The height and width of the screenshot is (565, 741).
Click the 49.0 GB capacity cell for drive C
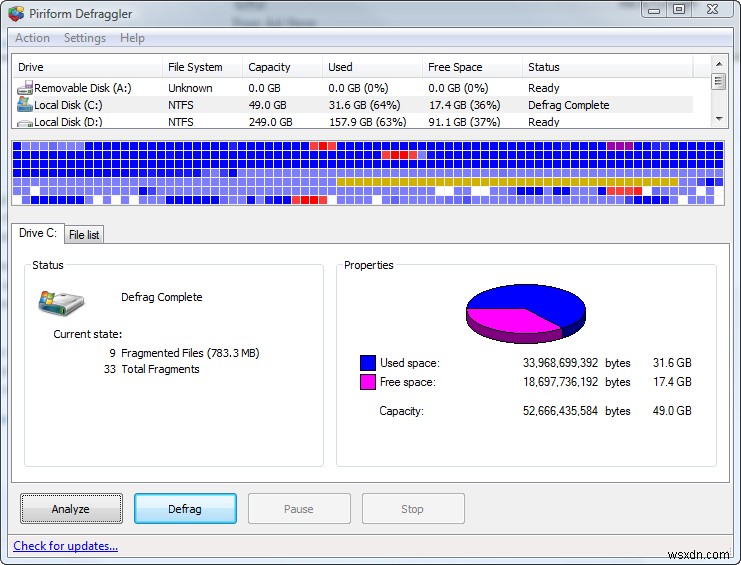click(x=267, y=105)
